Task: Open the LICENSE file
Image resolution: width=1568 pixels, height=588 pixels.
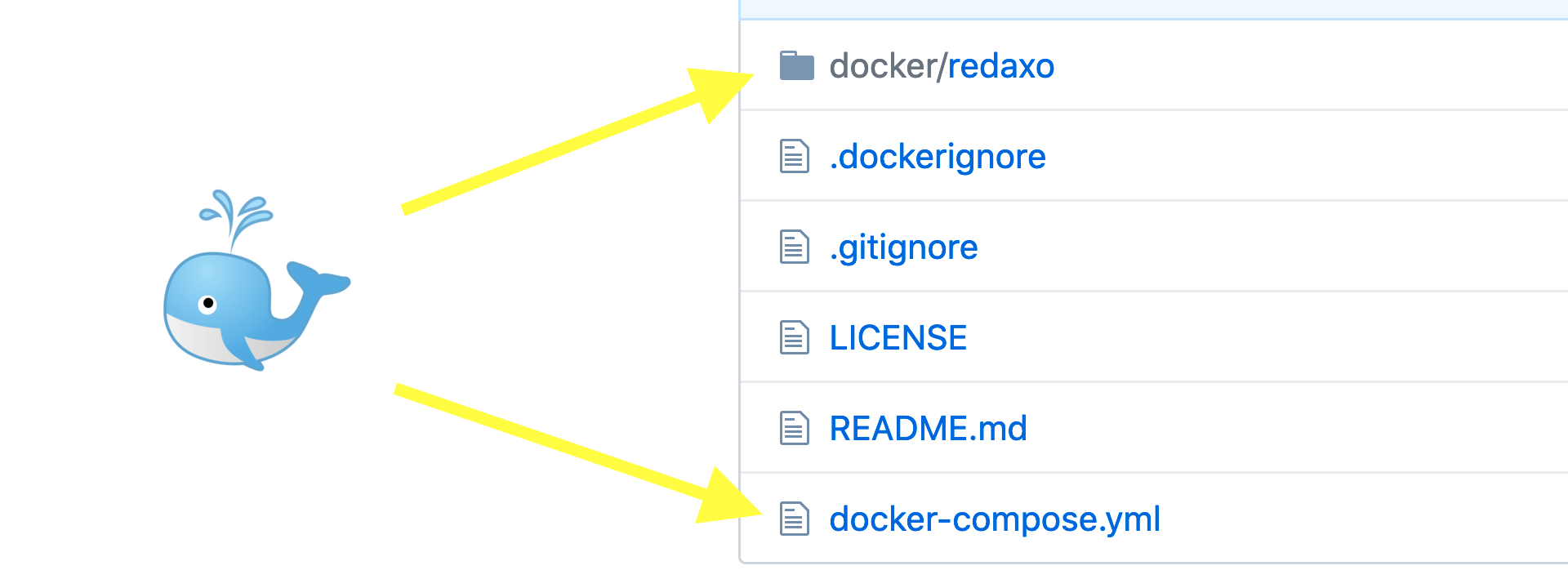Action: click(898, 337)
